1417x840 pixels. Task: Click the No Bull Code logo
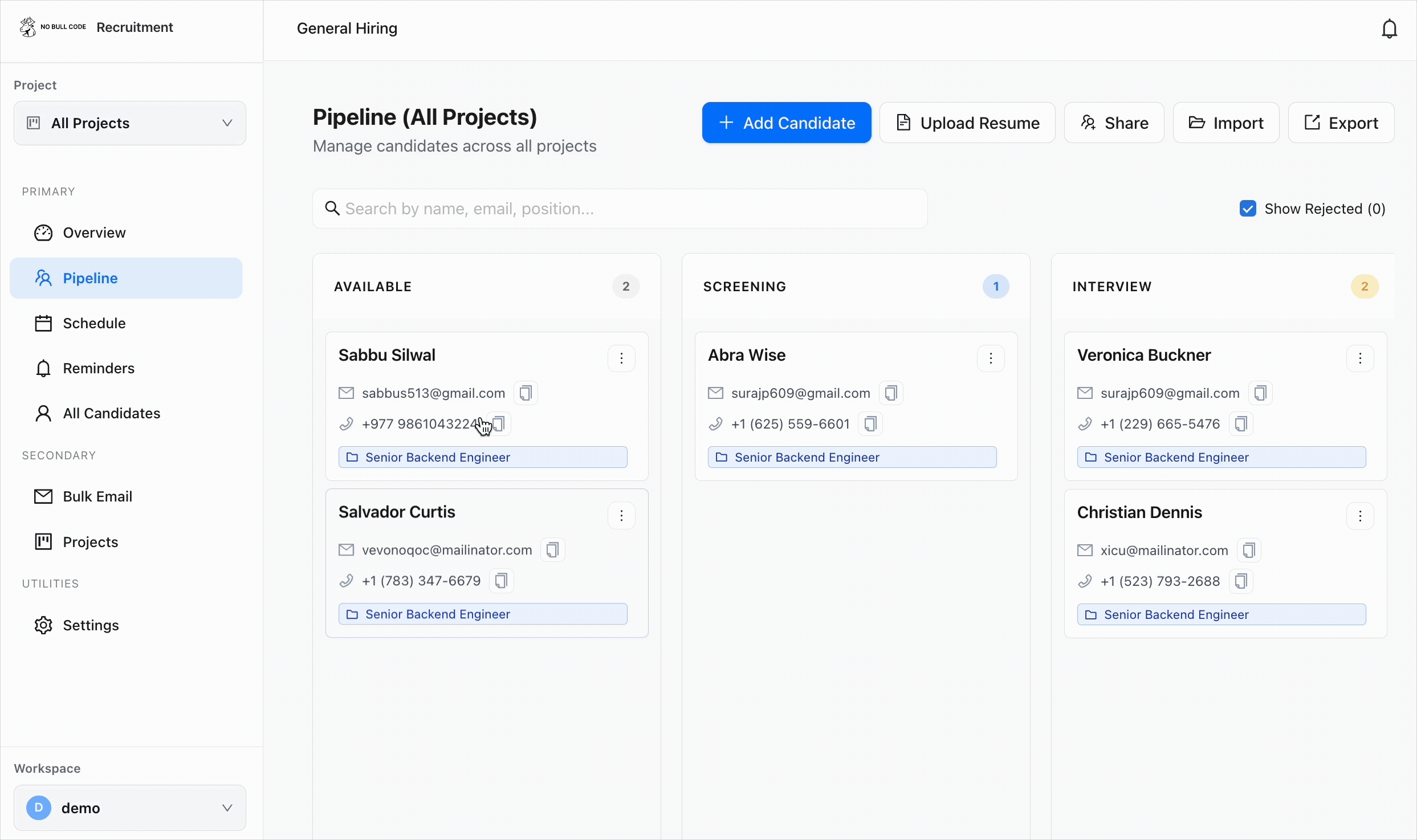[x=52, y=27]
